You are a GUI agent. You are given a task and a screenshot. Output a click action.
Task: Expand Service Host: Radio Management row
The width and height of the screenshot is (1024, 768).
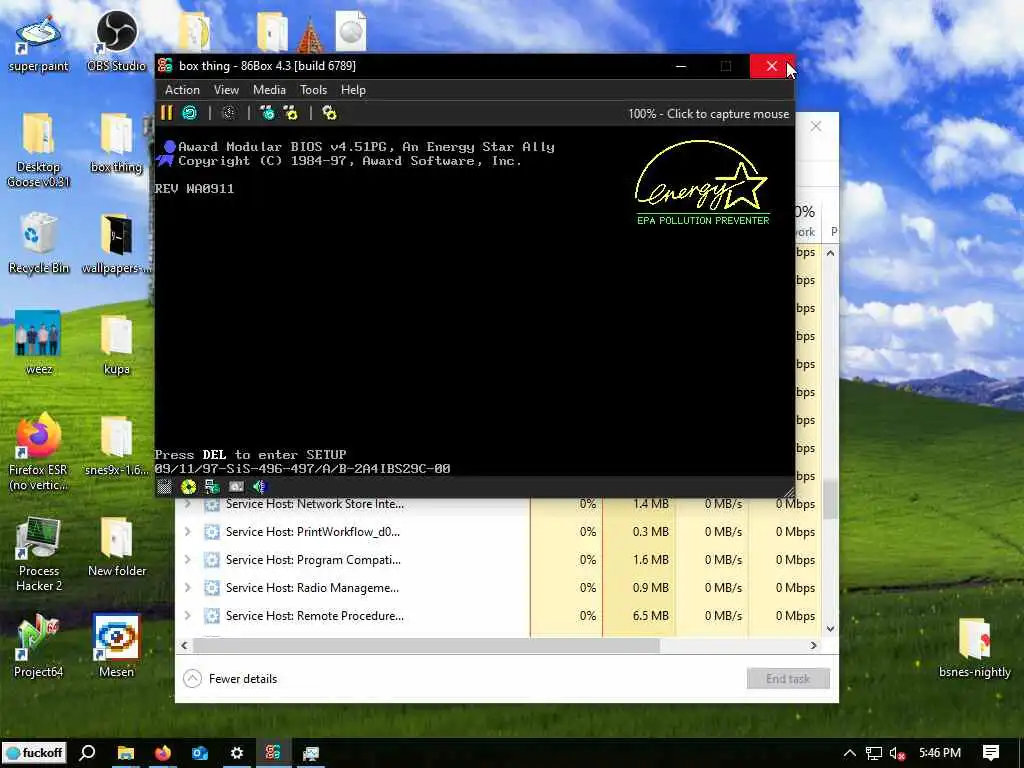[x=187, y=588]
